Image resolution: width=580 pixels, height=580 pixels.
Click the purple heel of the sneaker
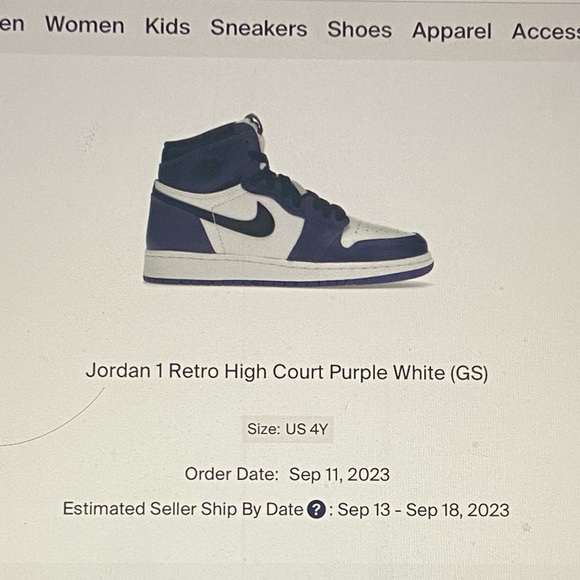coord(175,225)
